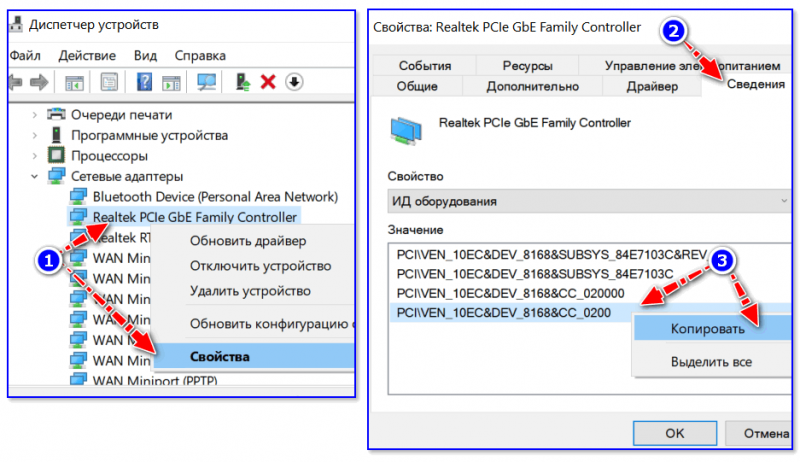This screenshot has height=462, width=800.
Task: Choose Обновить конфигурацию from context menu
Action: pos(272,324)
